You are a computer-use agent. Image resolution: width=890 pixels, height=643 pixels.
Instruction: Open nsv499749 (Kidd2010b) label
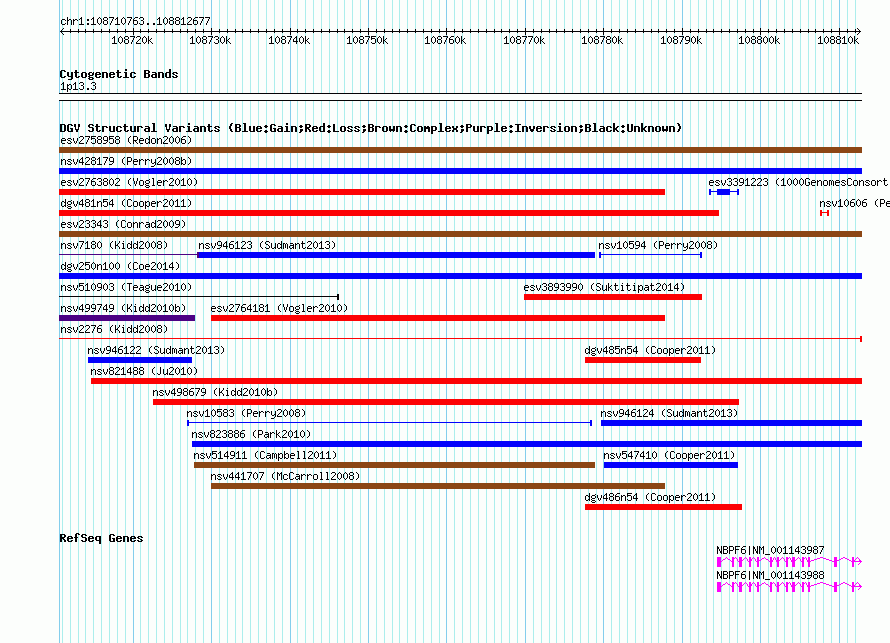click(123, 308)
